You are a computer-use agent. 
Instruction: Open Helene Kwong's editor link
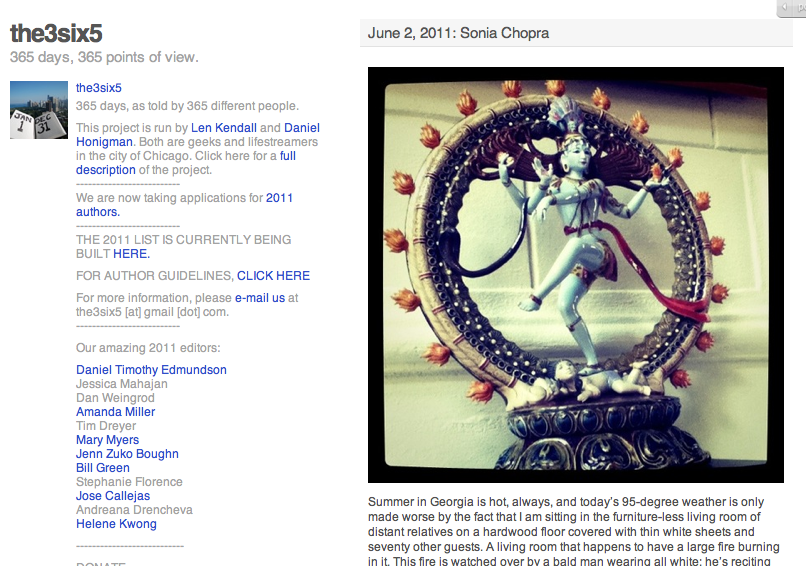[116, 524]
